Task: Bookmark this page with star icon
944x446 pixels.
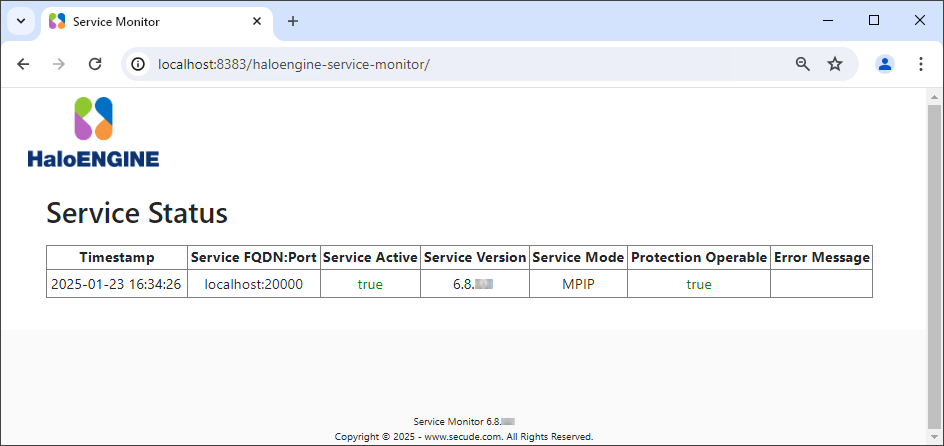Action: click(x=835, y=64)
